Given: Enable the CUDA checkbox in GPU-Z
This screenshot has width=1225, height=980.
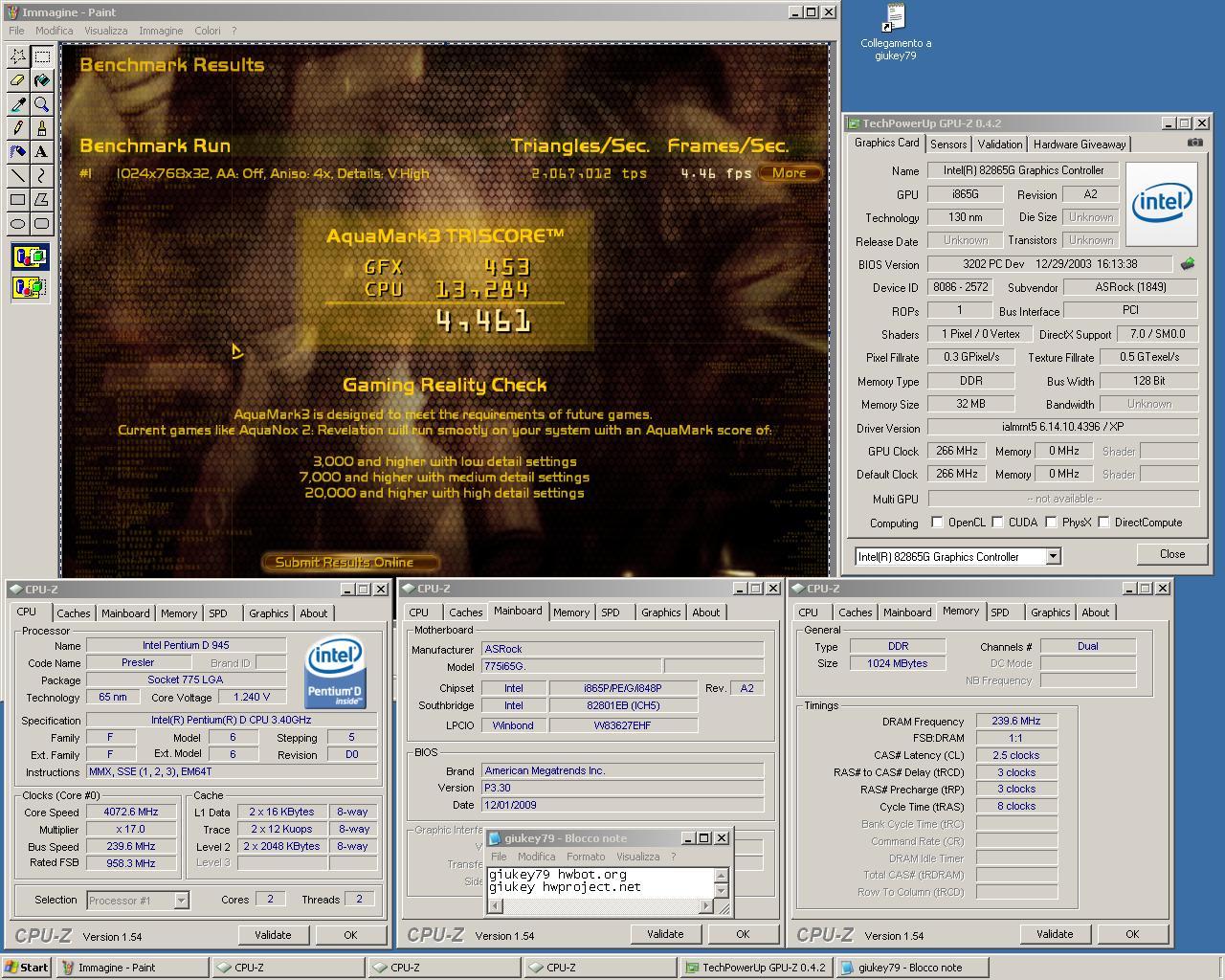Looking at the screenshot, I should [997, 523].
